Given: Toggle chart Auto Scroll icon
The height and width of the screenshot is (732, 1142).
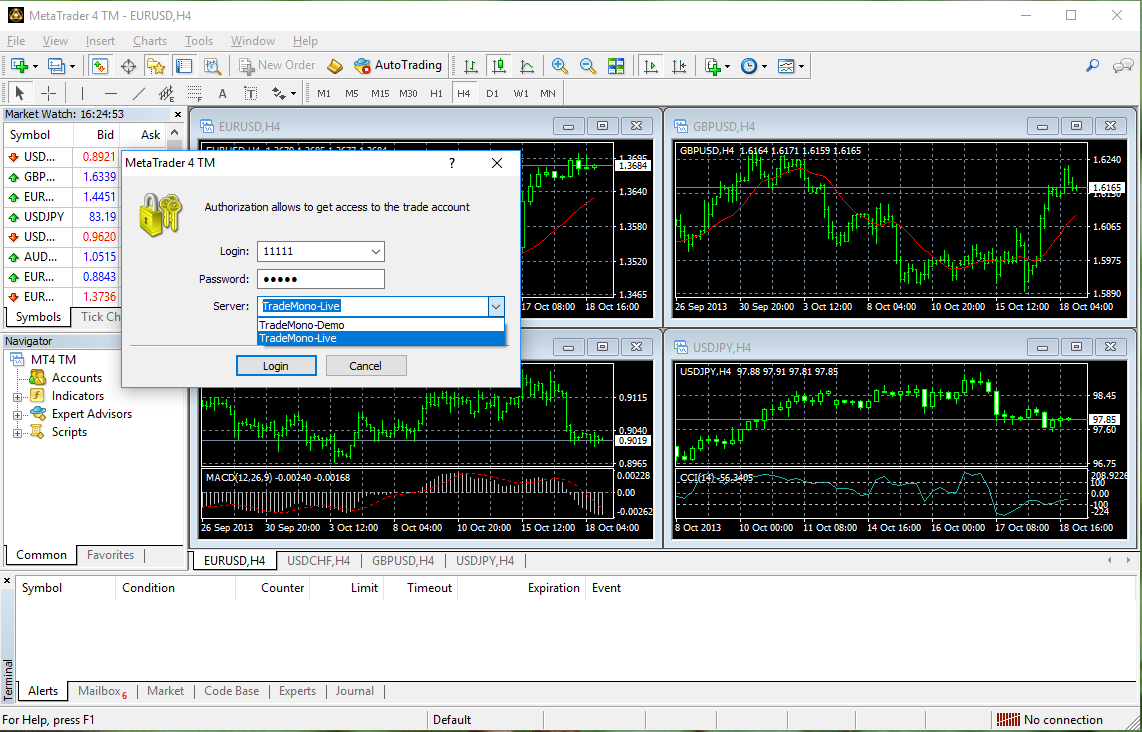Looking at the screenshot, I should 651,66.
